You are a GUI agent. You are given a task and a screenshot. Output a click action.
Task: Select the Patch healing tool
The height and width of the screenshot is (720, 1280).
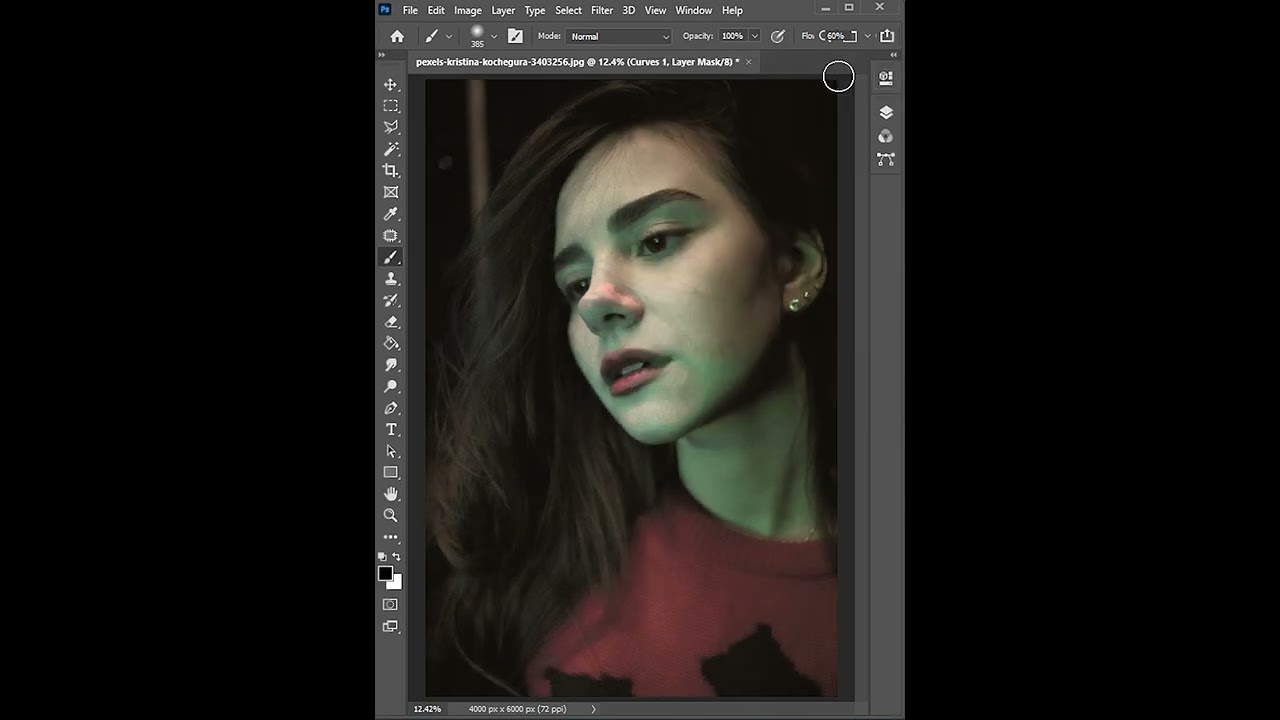pyautogui.click(x=391, y=236)
